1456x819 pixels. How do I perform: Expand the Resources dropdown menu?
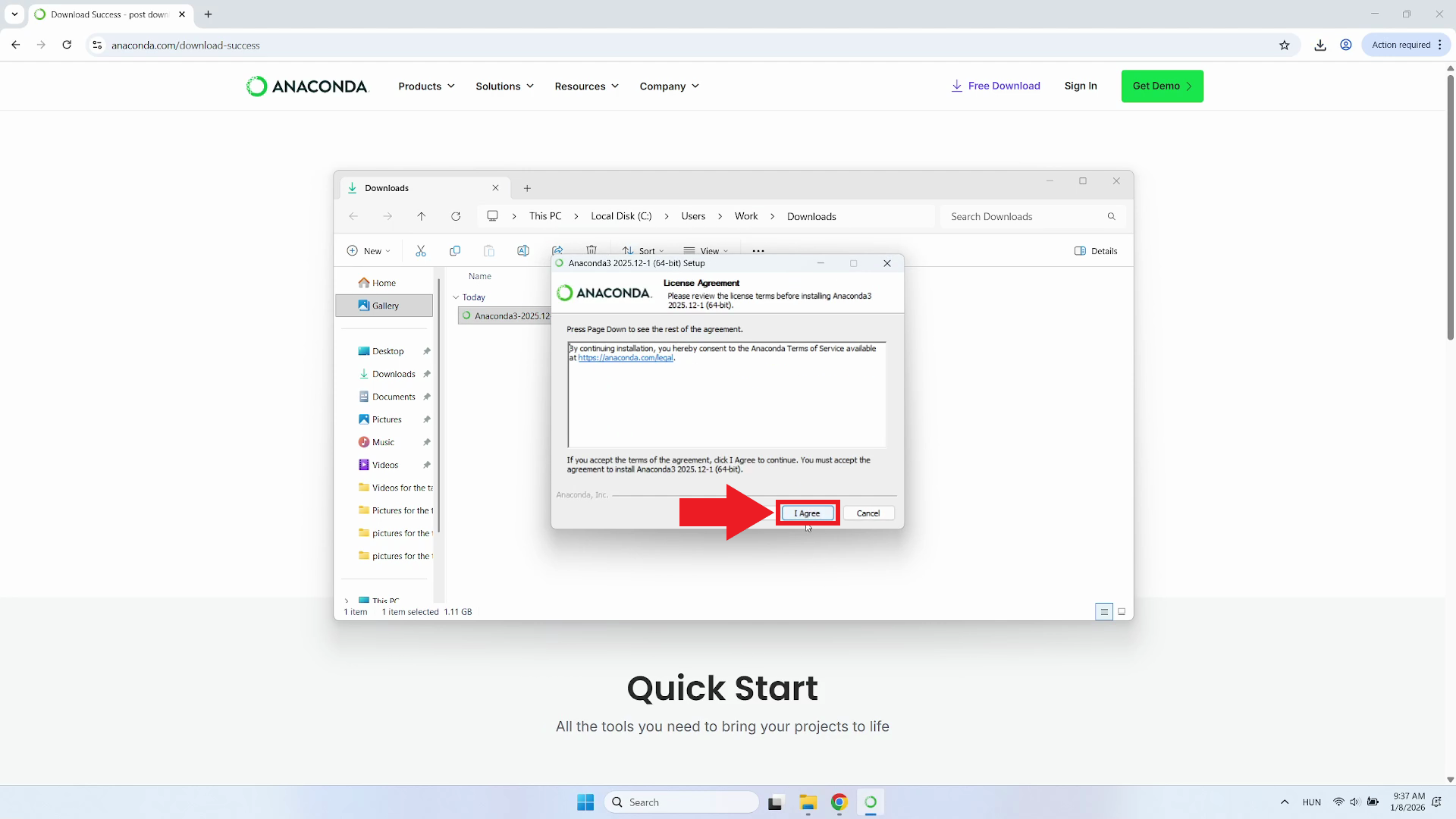586,86
